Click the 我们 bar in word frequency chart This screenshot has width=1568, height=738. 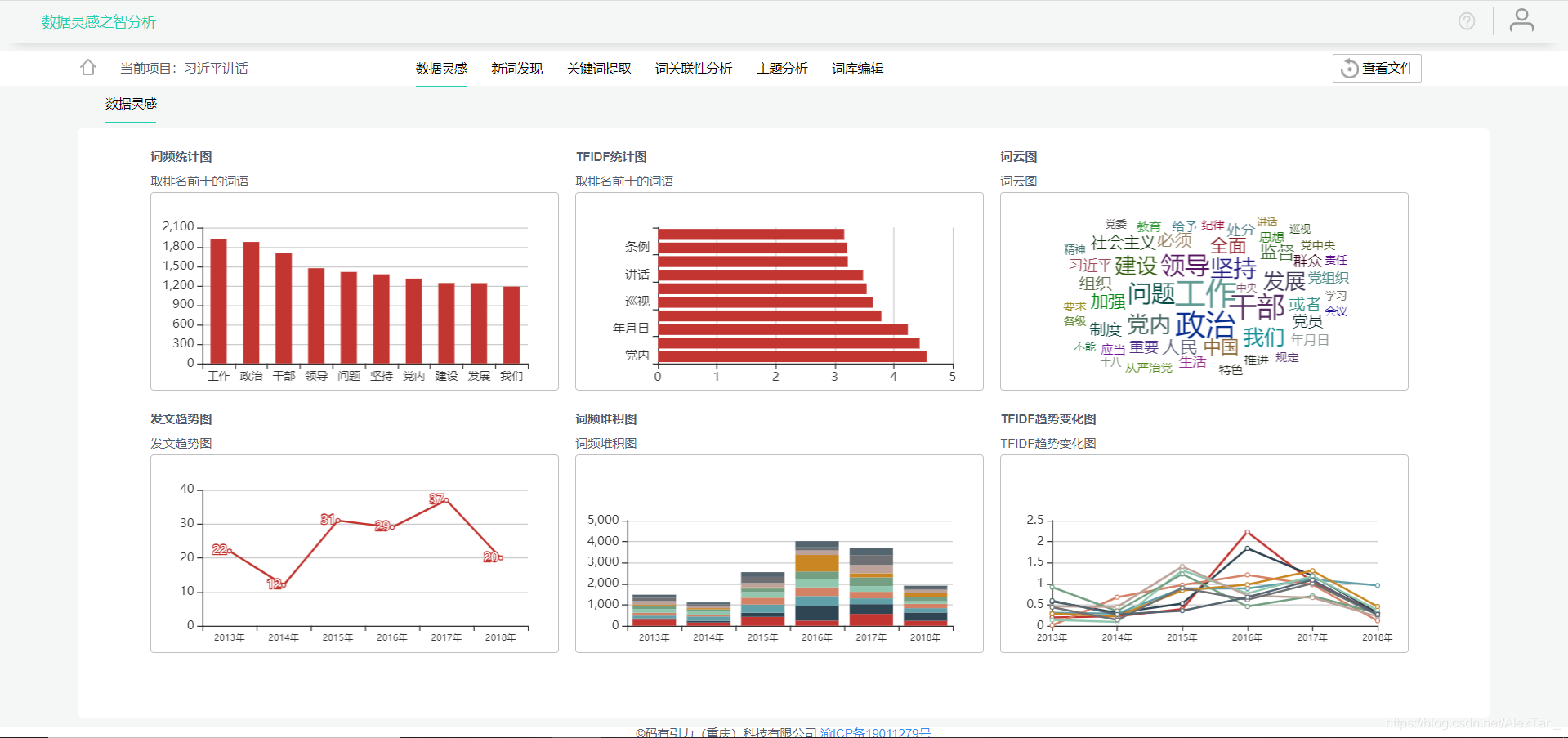click(511, 325)
